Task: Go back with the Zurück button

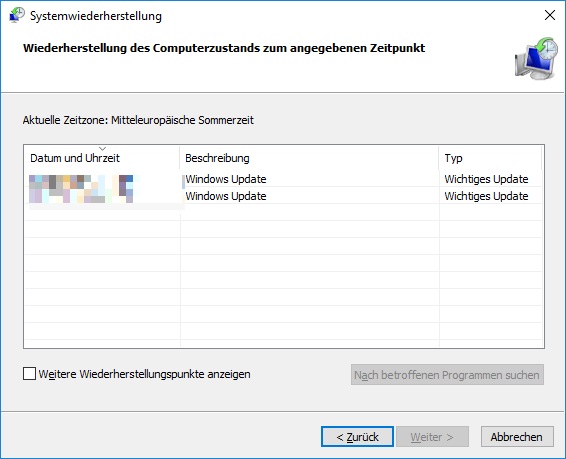Action: tap(357, 437)
